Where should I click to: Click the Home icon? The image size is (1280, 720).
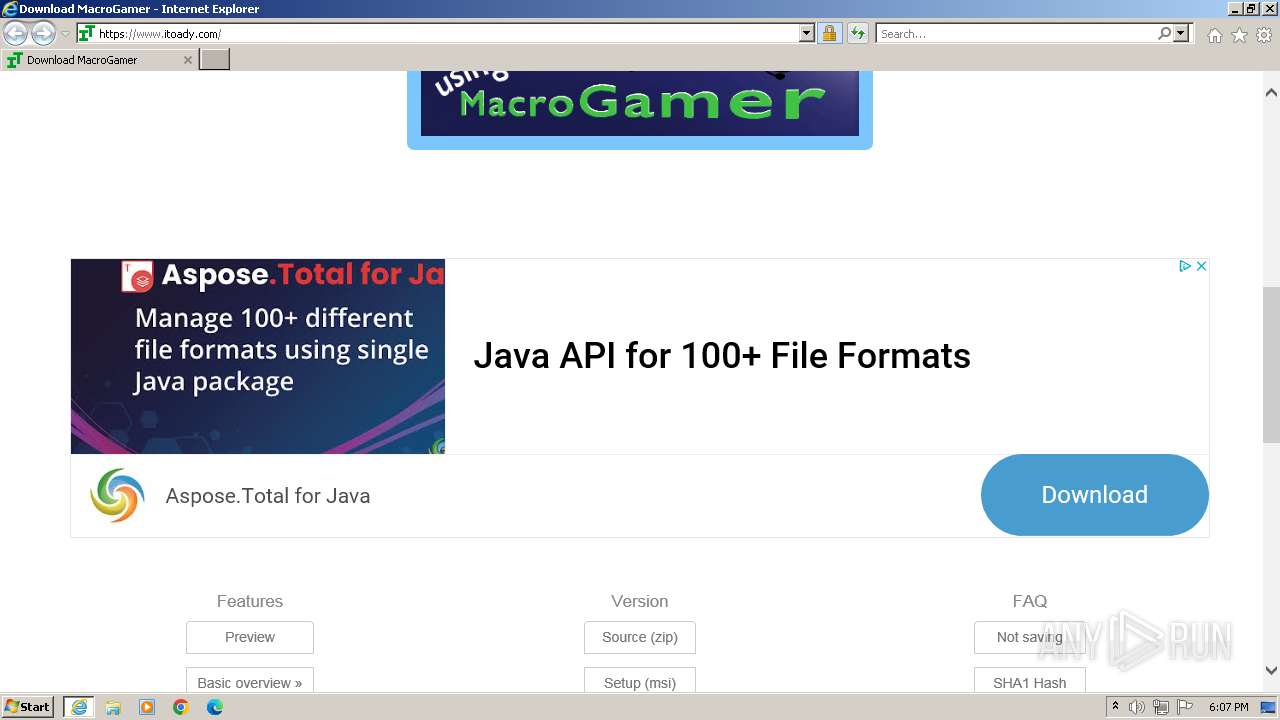pos(1214,35)
